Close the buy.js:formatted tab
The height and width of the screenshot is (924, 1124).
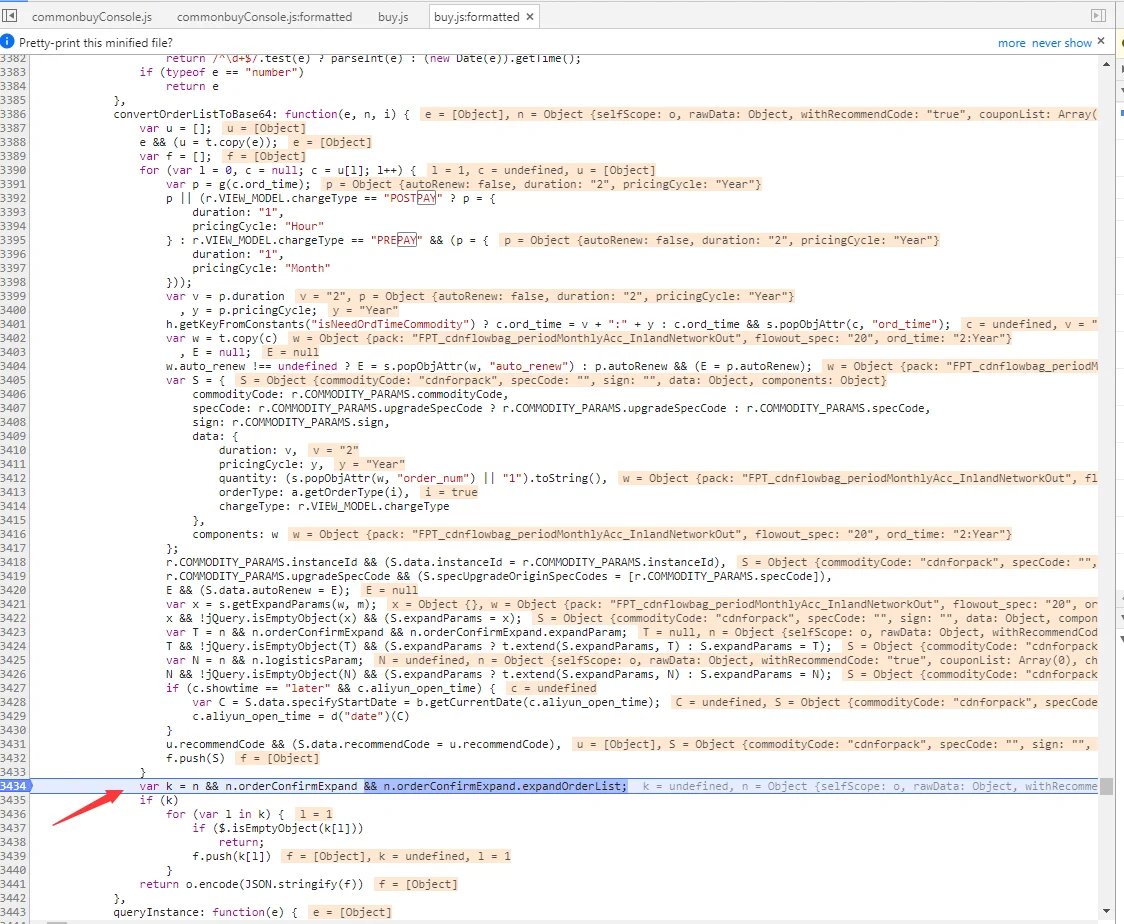click(x=530, y=16)
